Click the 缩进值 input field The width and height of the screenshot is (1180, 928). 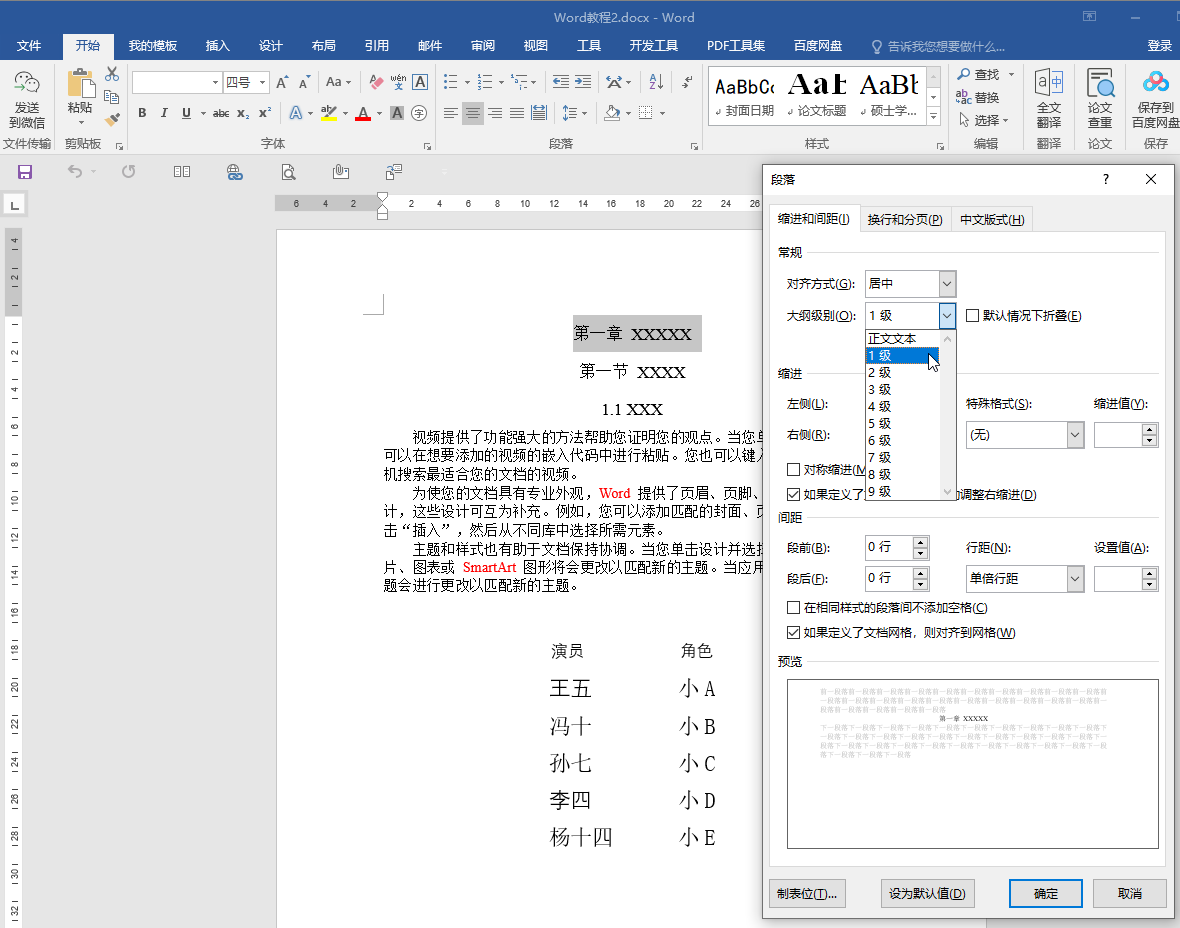pyautogui.click(x=1118, y=435)
